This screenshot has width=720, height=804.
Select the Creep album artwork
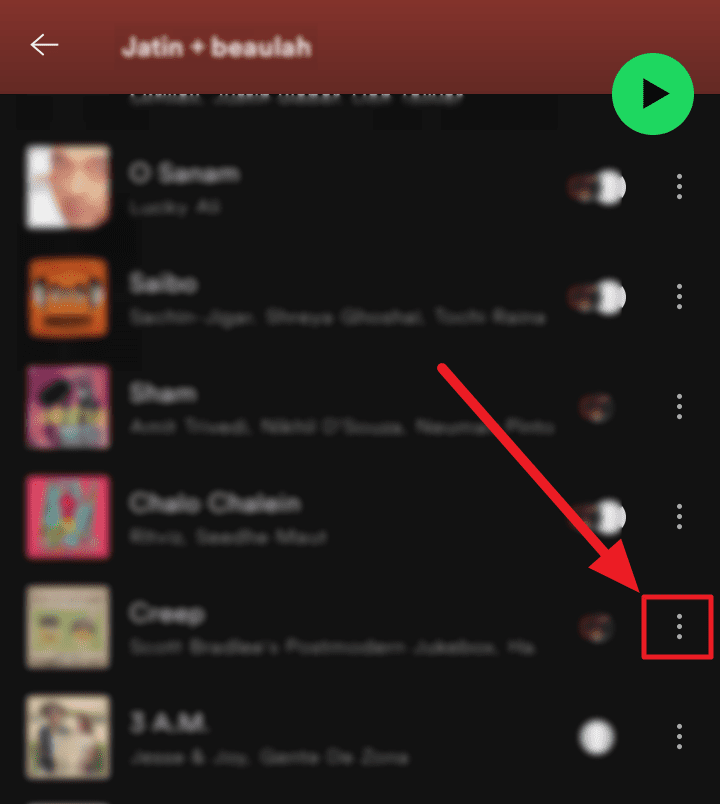(x=68, y=627)
